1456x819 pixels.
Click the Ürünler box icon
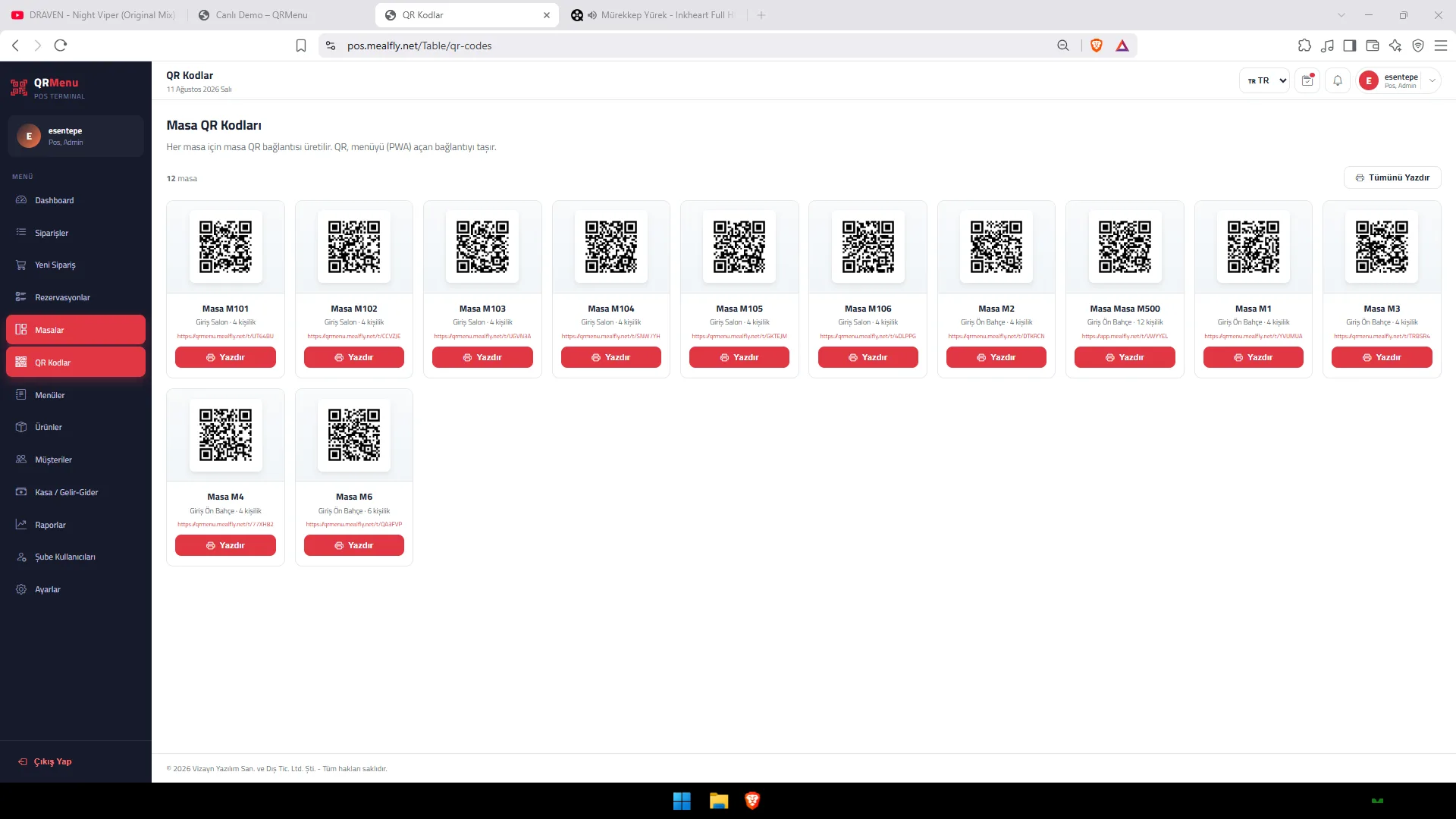click(x=21, y=427)
